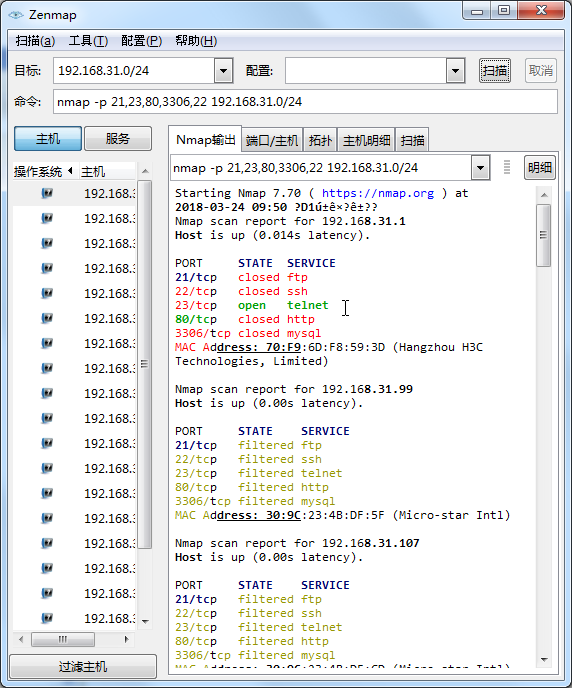Click the scan output selector combo box

pyautogui.click(x=321, y=168)
